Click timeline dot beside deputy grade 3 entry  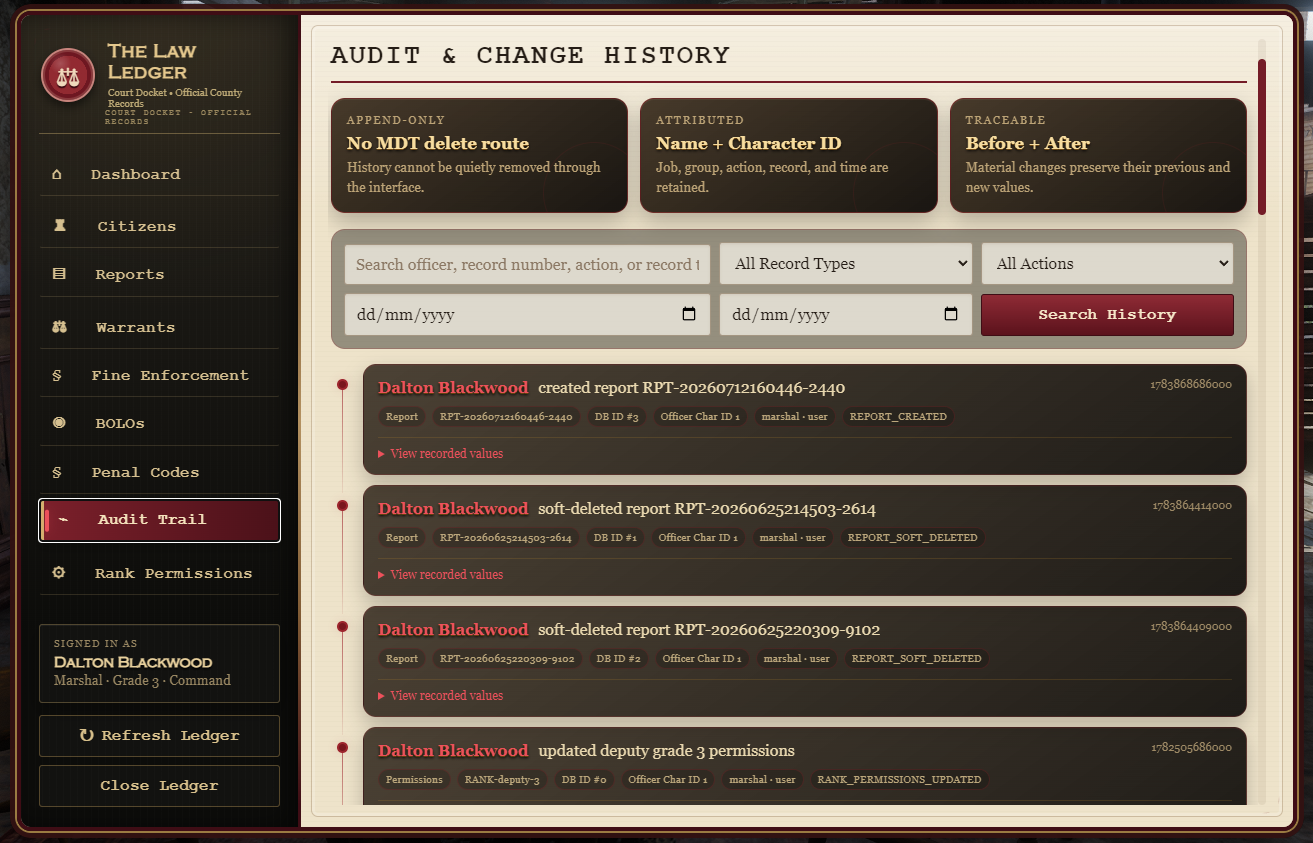pos(342,747)
